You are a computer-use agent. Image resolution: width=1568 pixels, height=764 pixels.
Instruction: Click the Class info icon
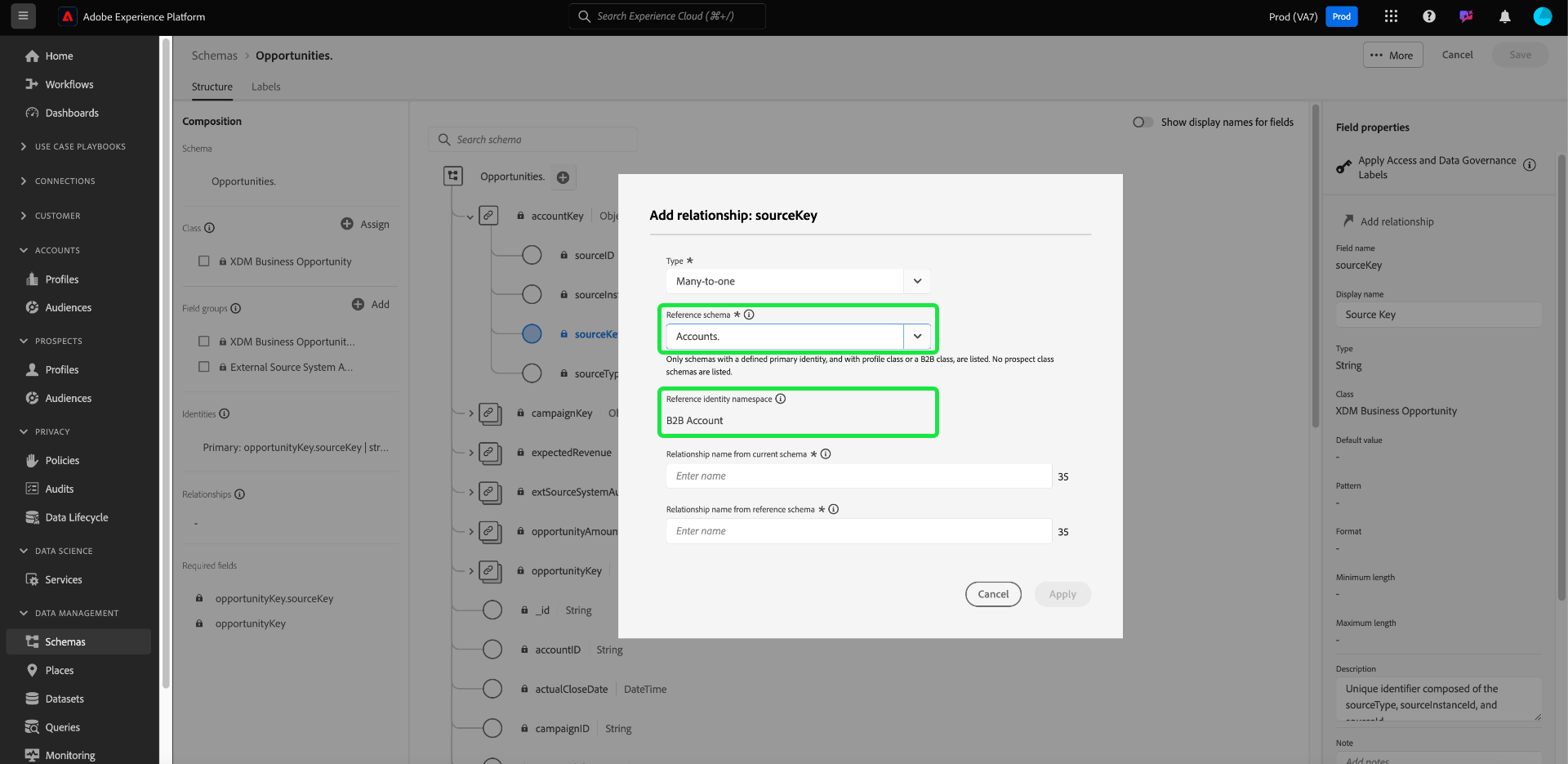coord(210,228)
